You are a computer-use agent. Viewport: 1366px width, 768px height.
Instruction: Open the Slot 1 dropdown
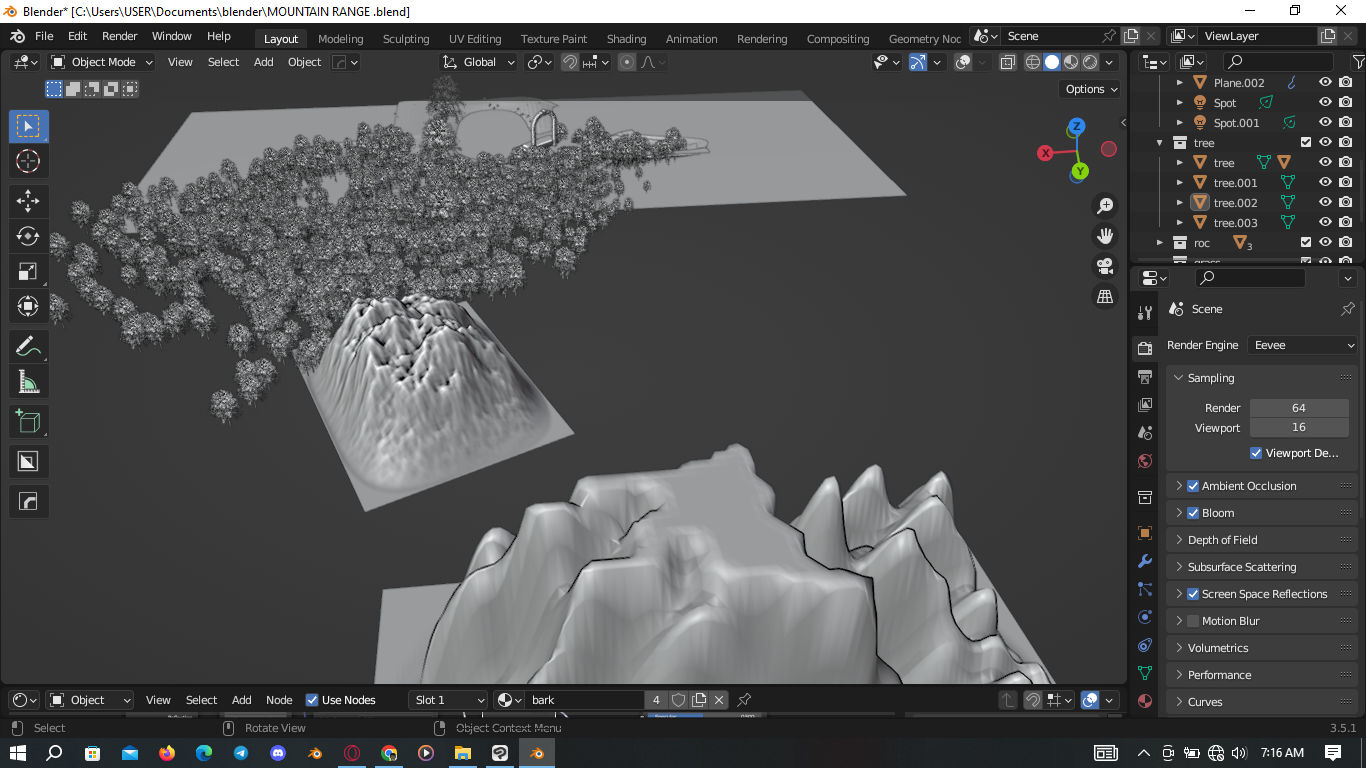pyautogui.click(x=448, y=700)
